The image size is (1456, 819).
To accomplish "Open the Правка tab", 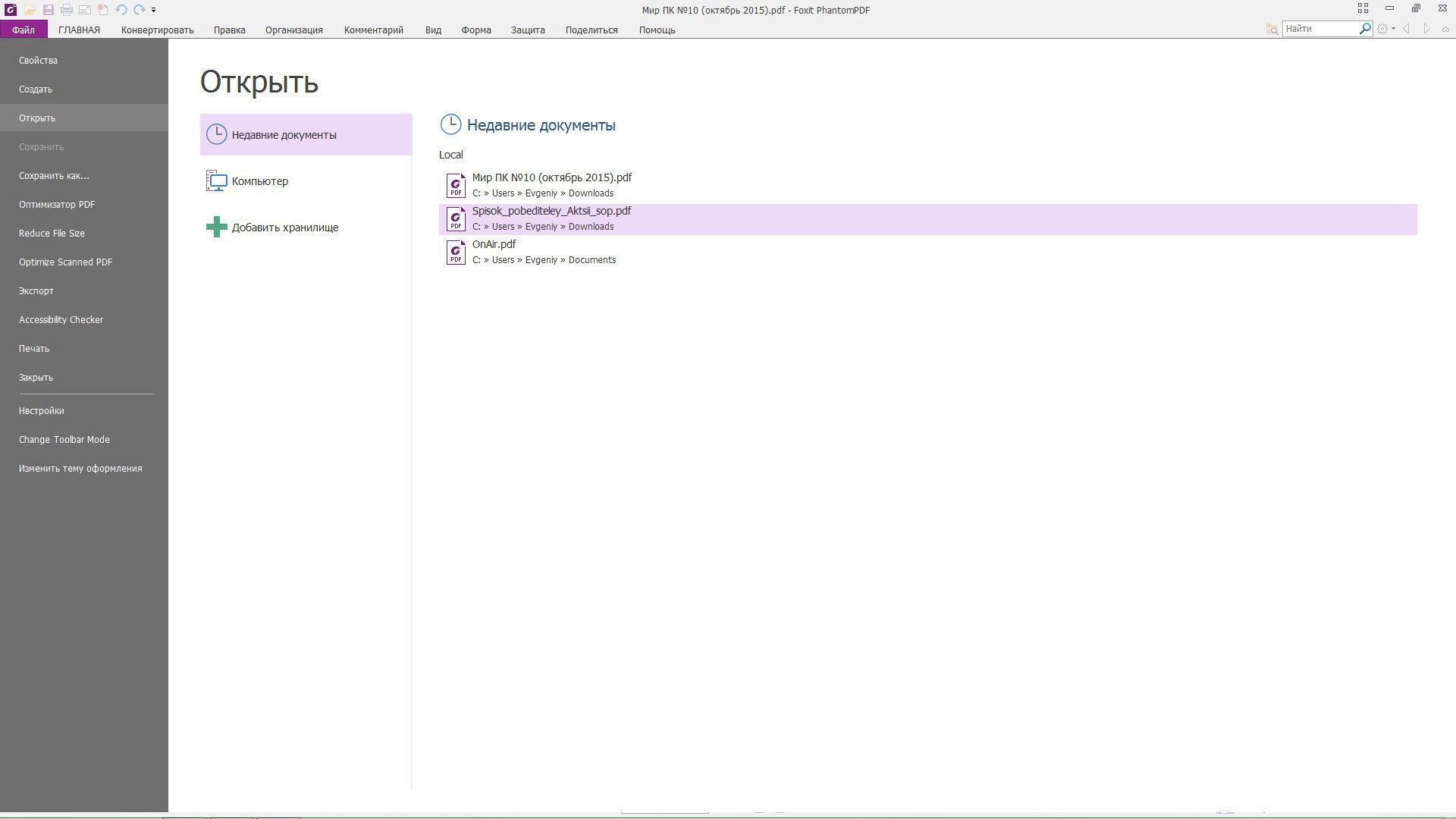I will click(x=229, y=30).
